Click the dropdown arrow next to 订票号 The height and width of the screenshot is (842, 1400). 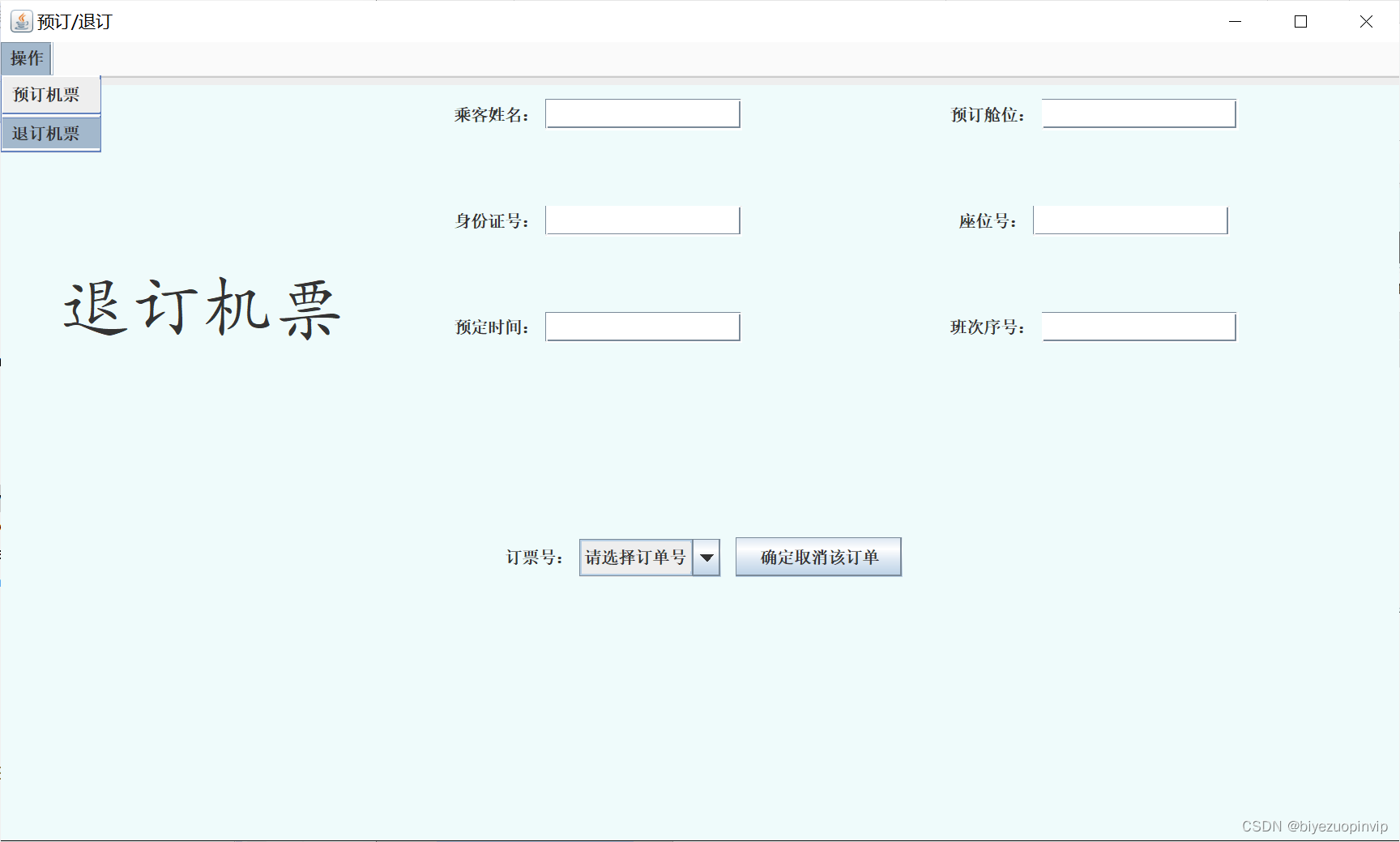point(706,557)
